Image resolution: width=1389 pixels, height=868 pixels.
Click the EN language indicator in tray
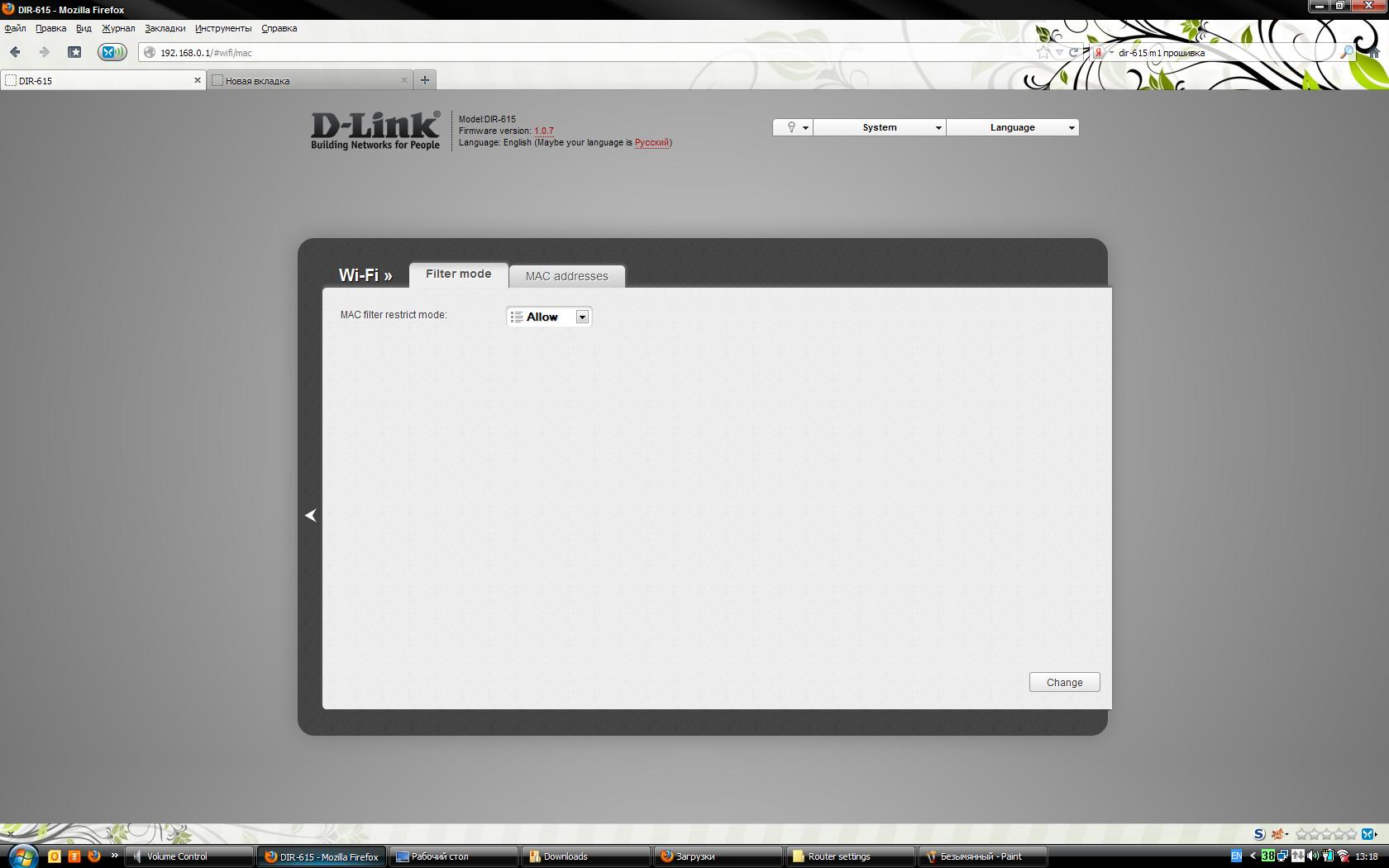[1236, 856]
